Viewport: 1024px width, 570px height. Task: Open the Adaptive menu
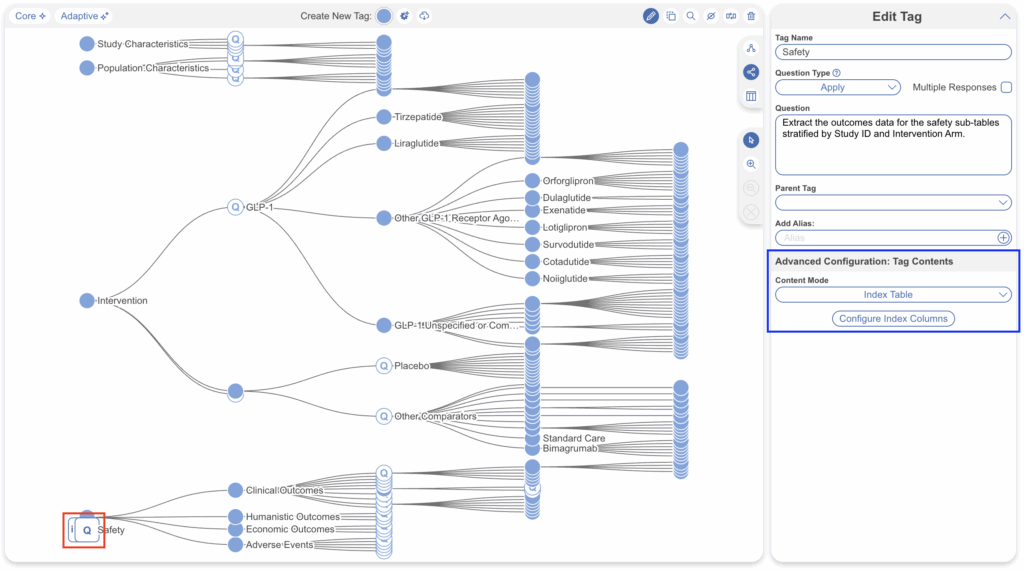(x=84, y=16)
